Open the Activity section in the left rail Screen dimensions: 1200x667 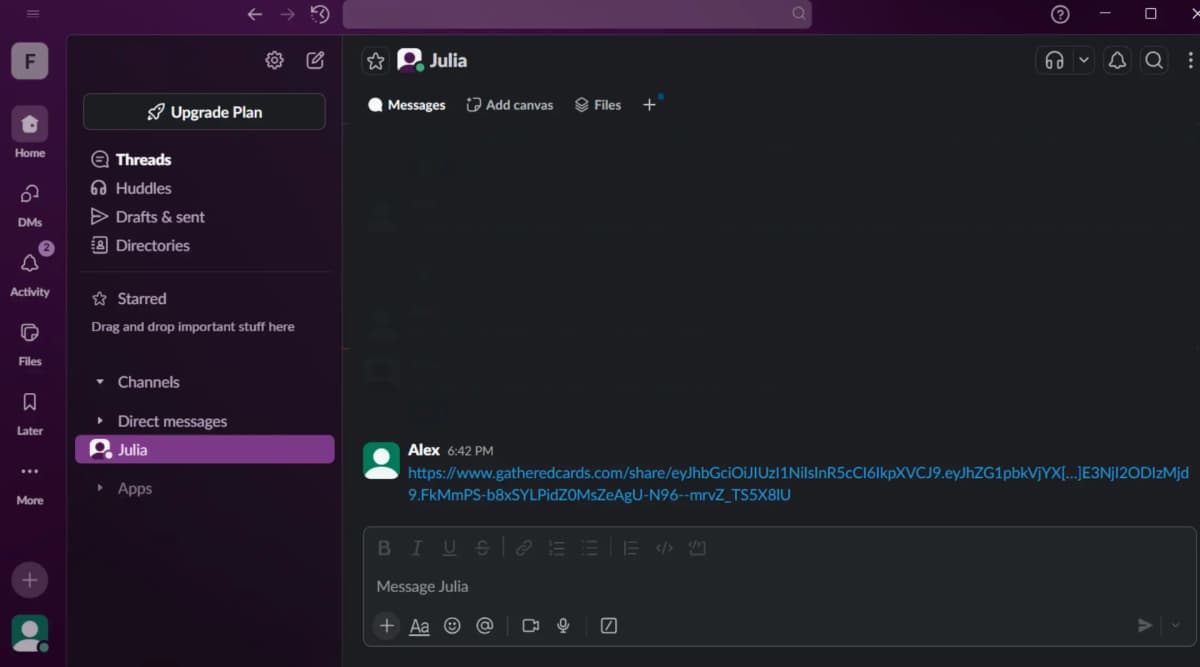pyautogui.click(x=30, y=270)
